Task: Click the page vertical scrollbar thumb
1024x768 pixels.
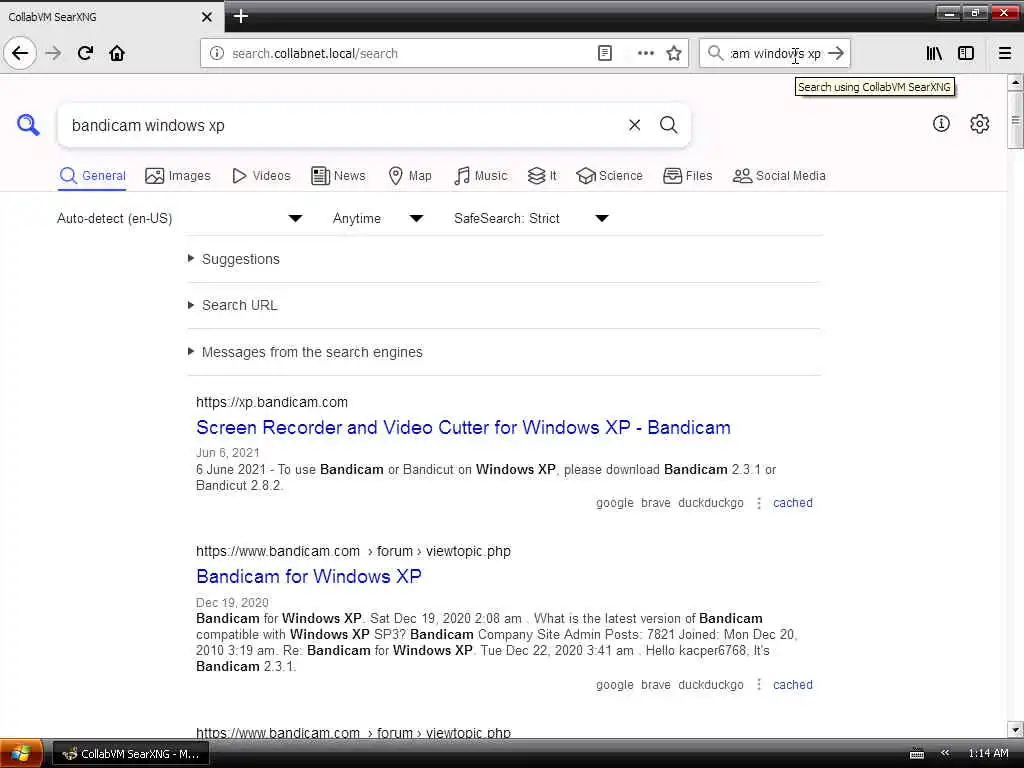Action: click(1015, 120)
